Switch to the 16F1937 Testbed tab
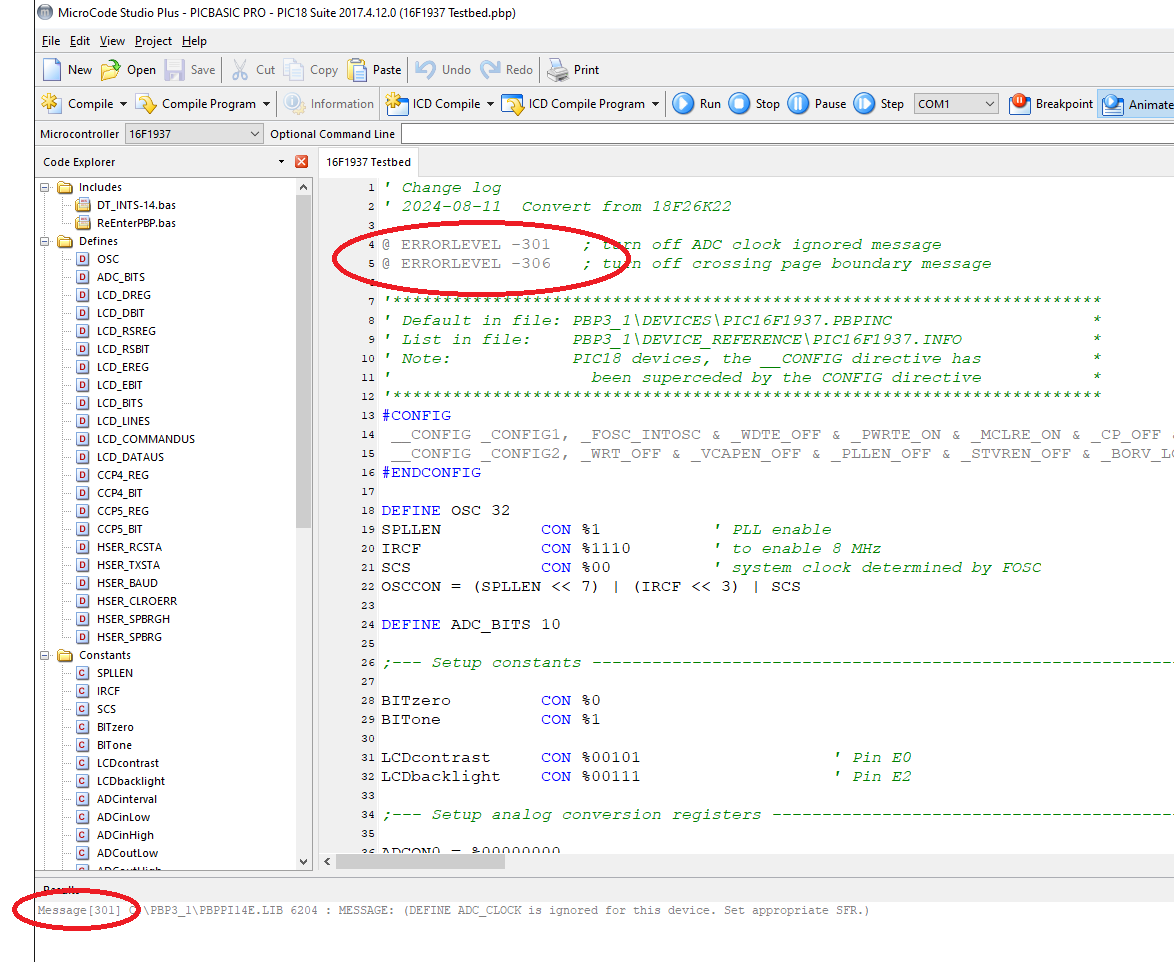 [x=368, y=162]
